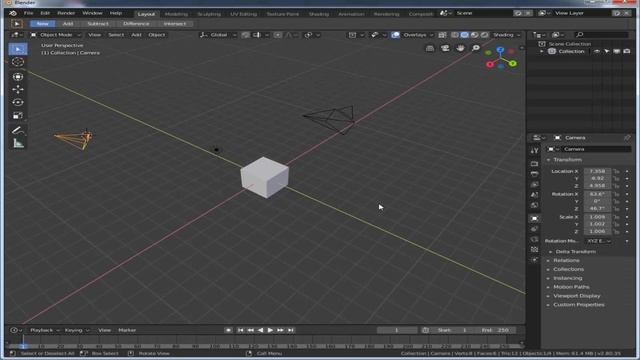Open the Shading options dropdown
This screenshot has height=360, width=640.
point(507,35)
